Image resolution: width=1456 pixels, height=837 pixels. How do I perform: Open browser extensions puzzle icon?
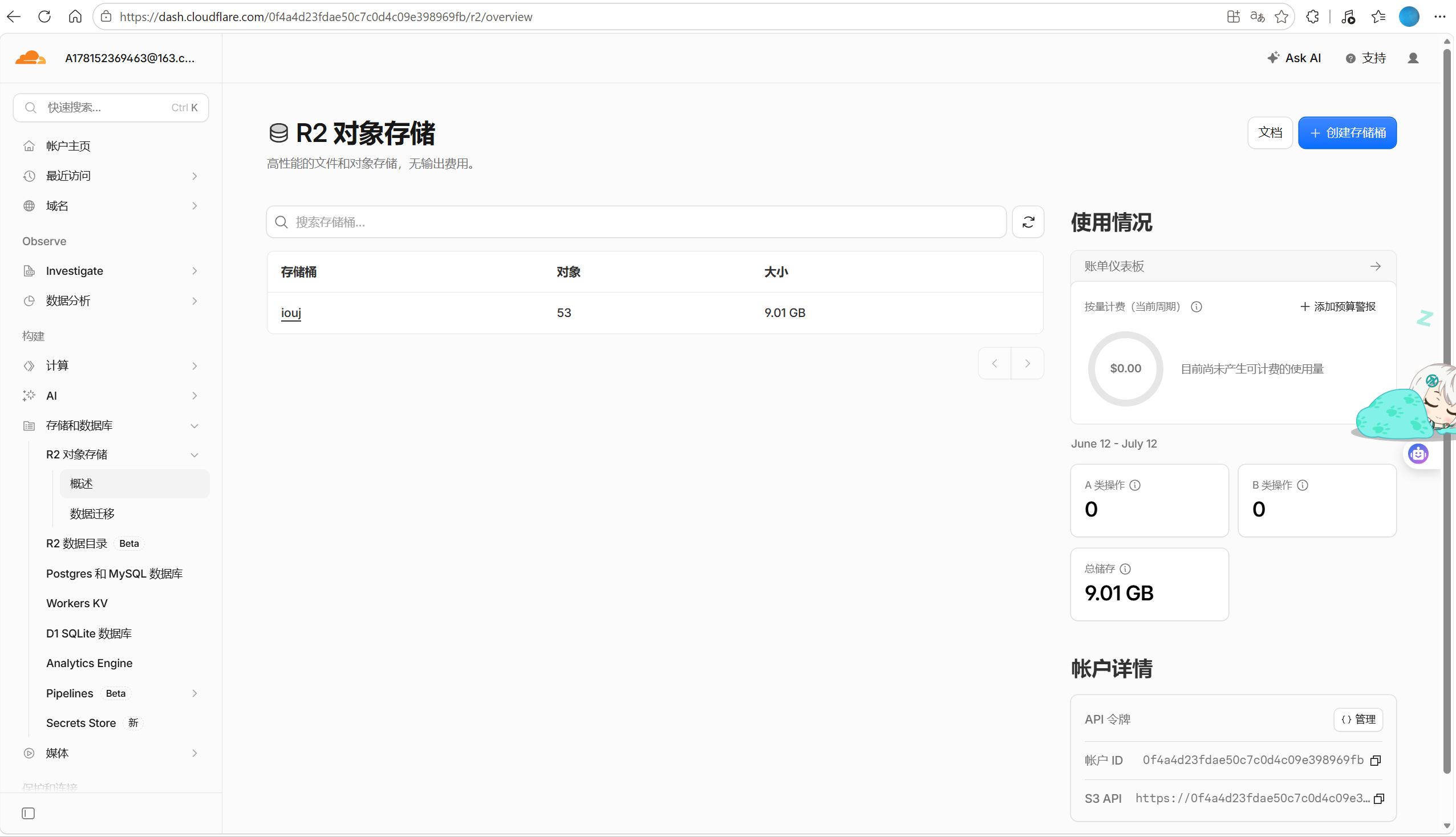[x=1312, y=17]
